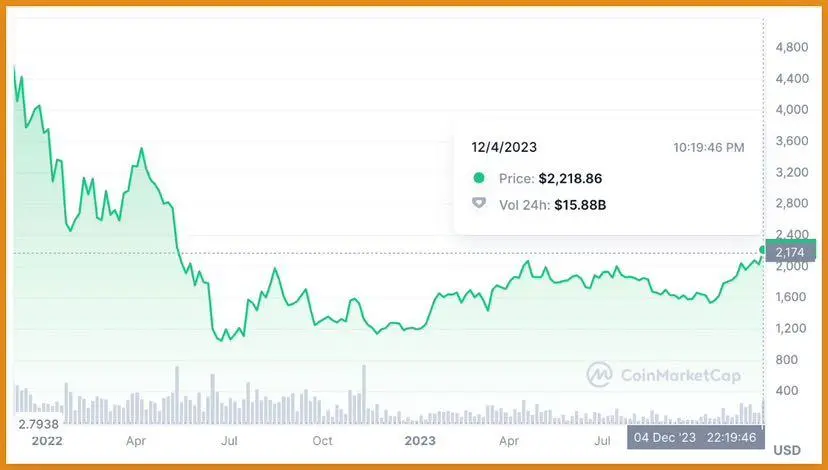Viewport: 828px width, 470px height.
Task: Click the green current-price marker on chart line
Action: [x=763, y=249]
